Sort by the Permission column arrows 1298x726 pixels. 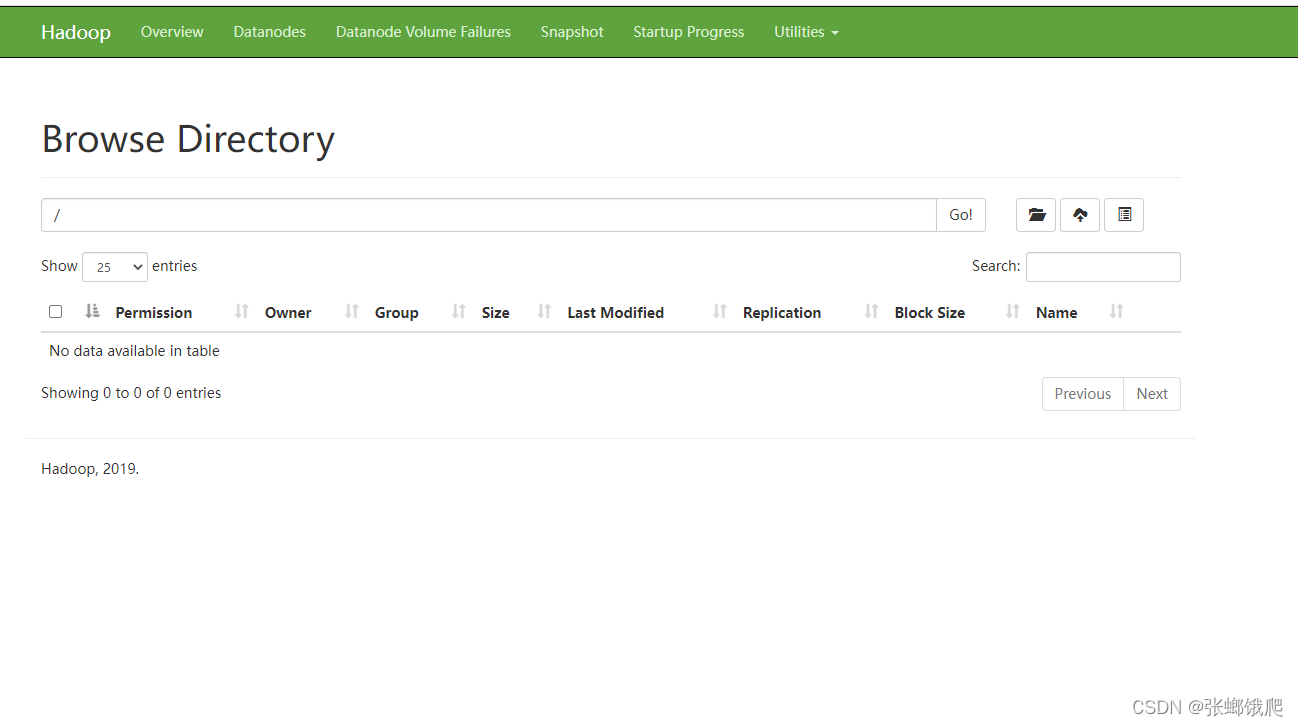(x=93, y=312)
